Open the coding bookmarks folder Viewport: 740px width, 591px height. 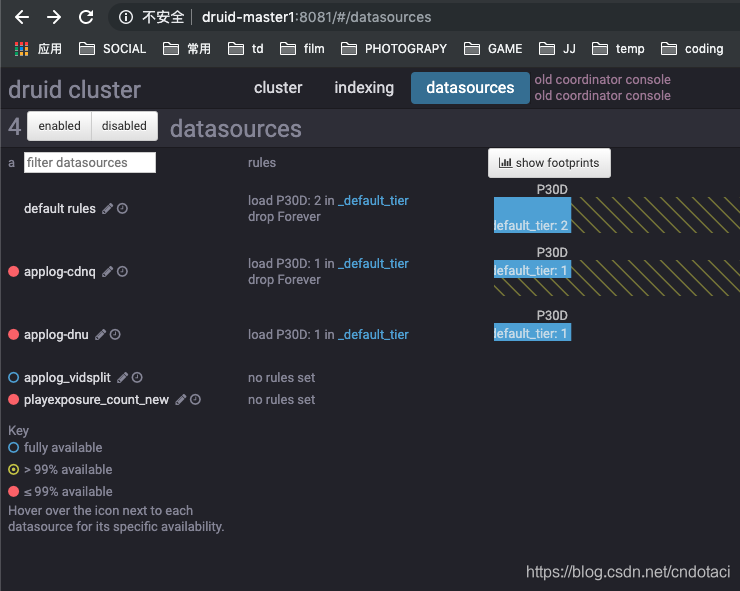[x=692, y=49]
